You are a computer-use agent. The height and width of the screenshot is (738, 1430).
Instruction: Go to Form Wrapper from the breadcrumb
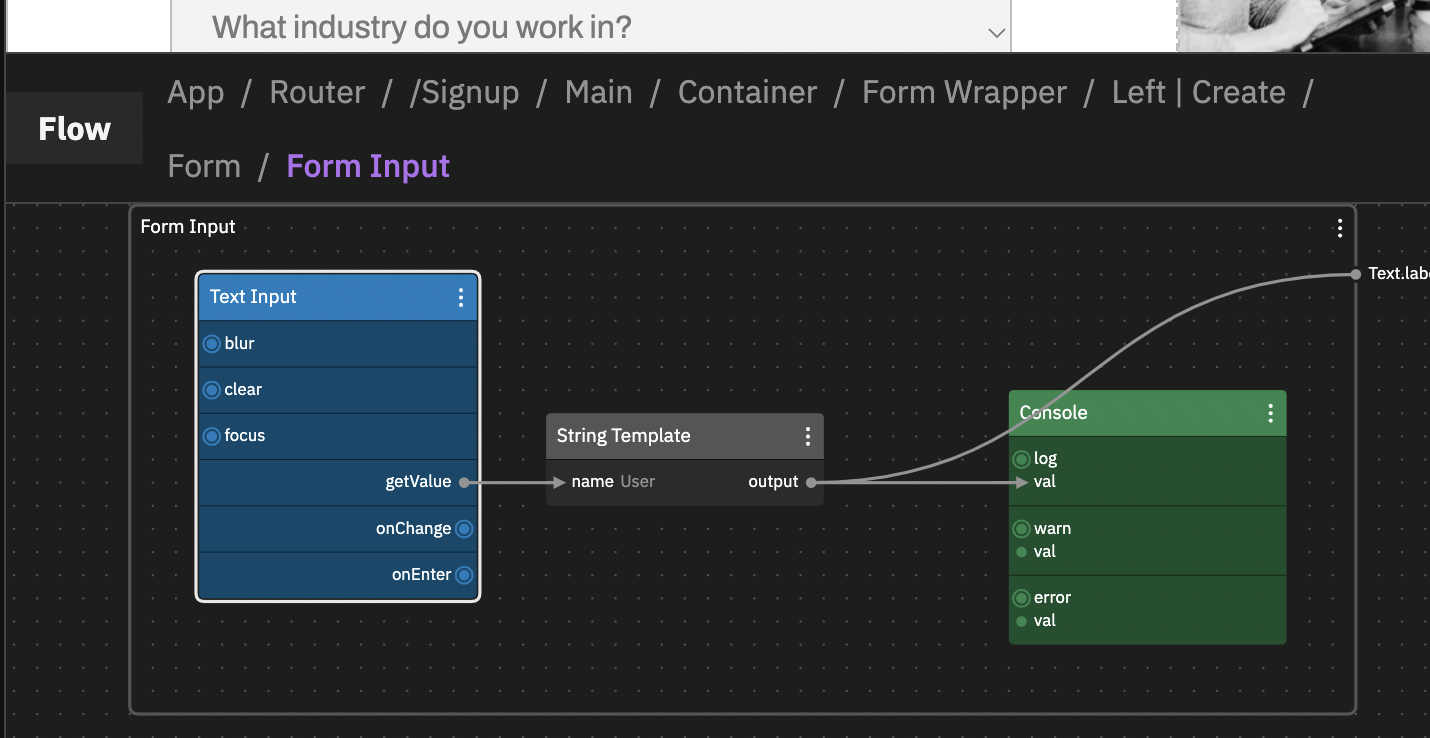pyautogui.click(x=963, y=92)
